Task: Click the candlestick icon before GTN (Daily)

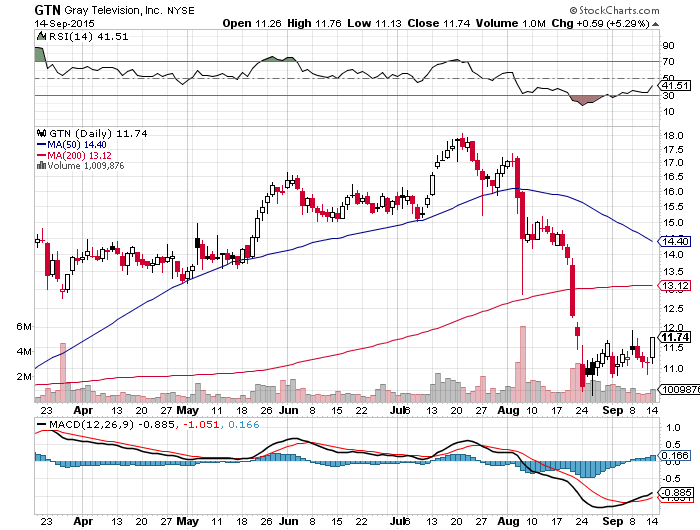Action: 42,133
